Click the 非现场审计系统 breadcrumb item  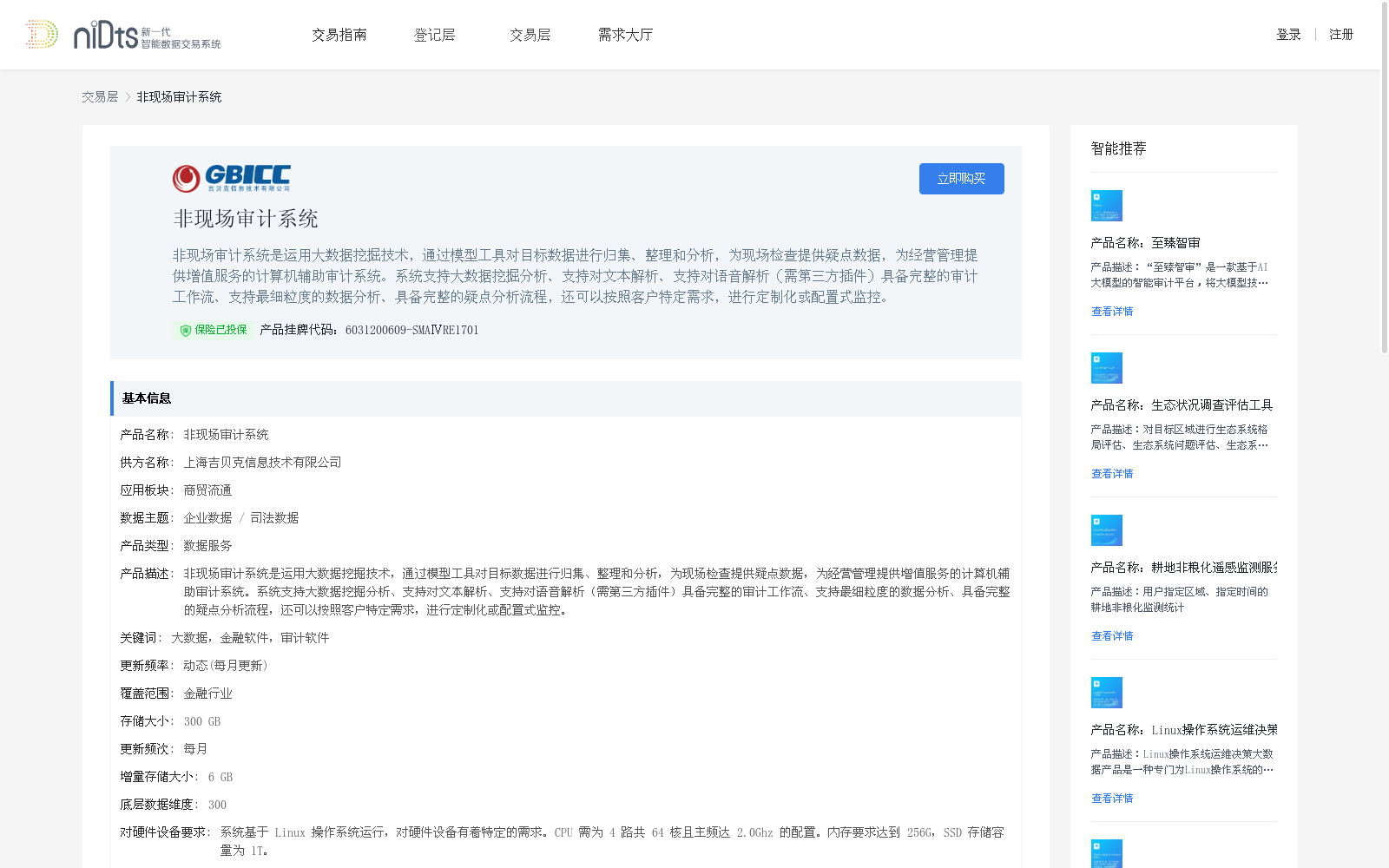179,97
